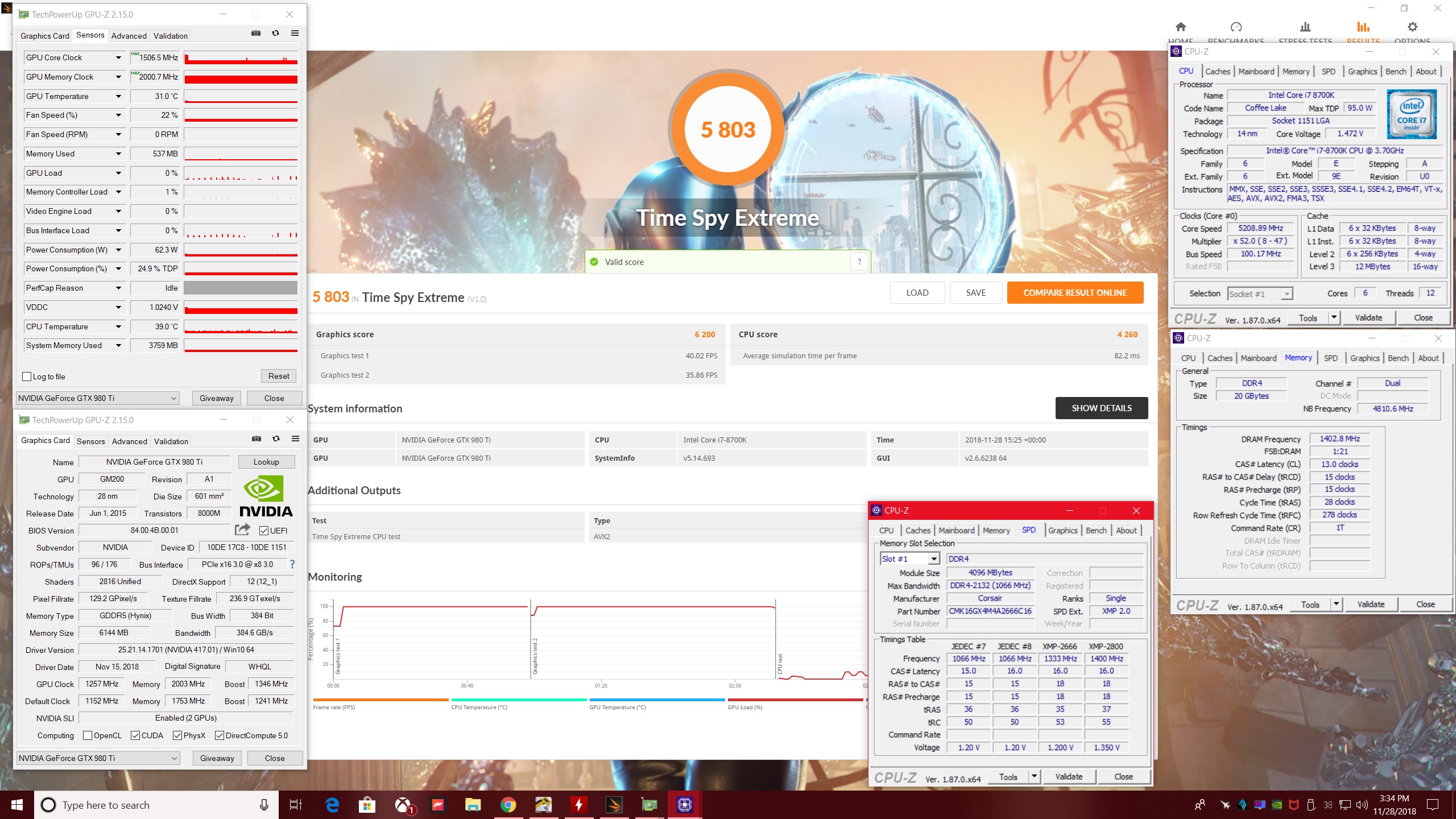The image size is (1456, 819).
Task: Expand Tools arrow in top CPU-Z window
Action: tap(1334, 317)
